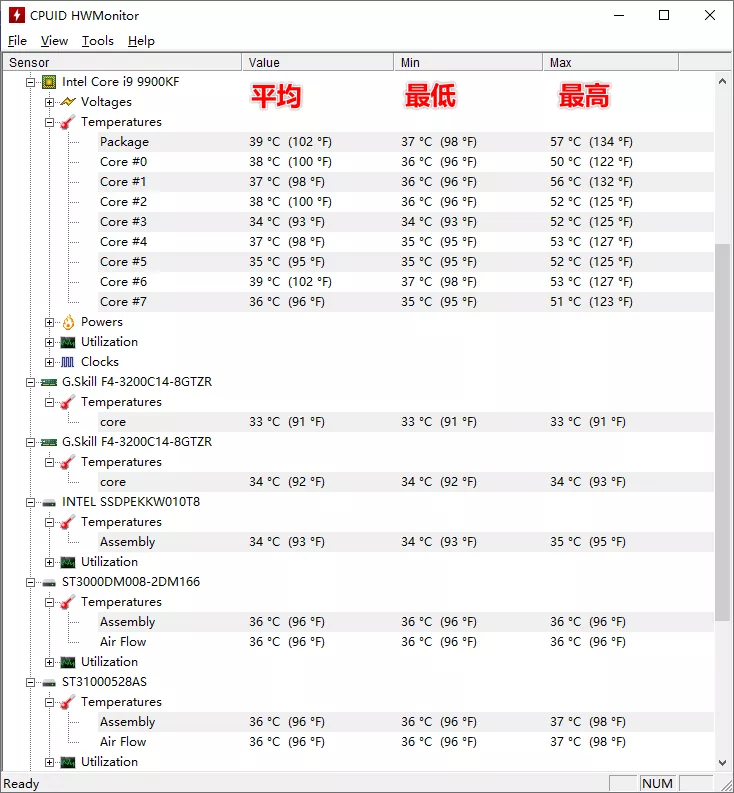Select the Core #3 row
This screenshot has height=793, width=734.
click(x=406, y=222)
